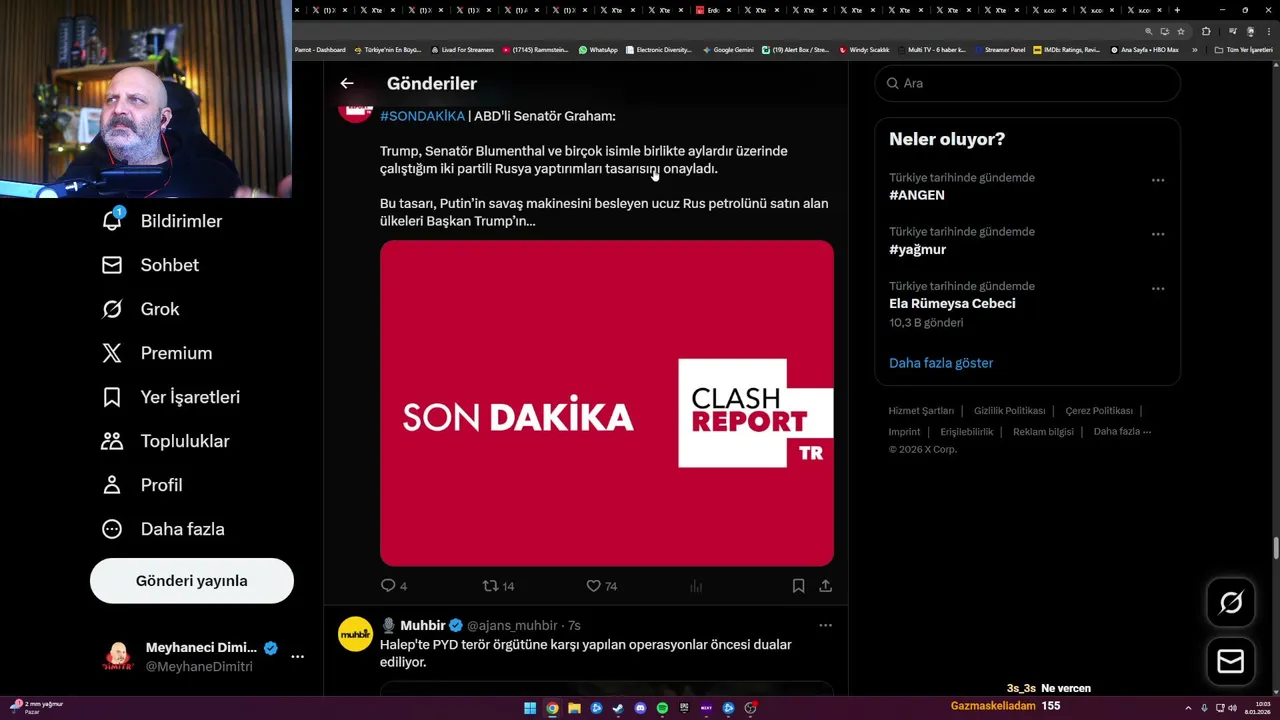The width and height of the screenshot is (1280, 720).
Task: Open the Streamer Panel bookmark
Action: [x=1000, y=50]
